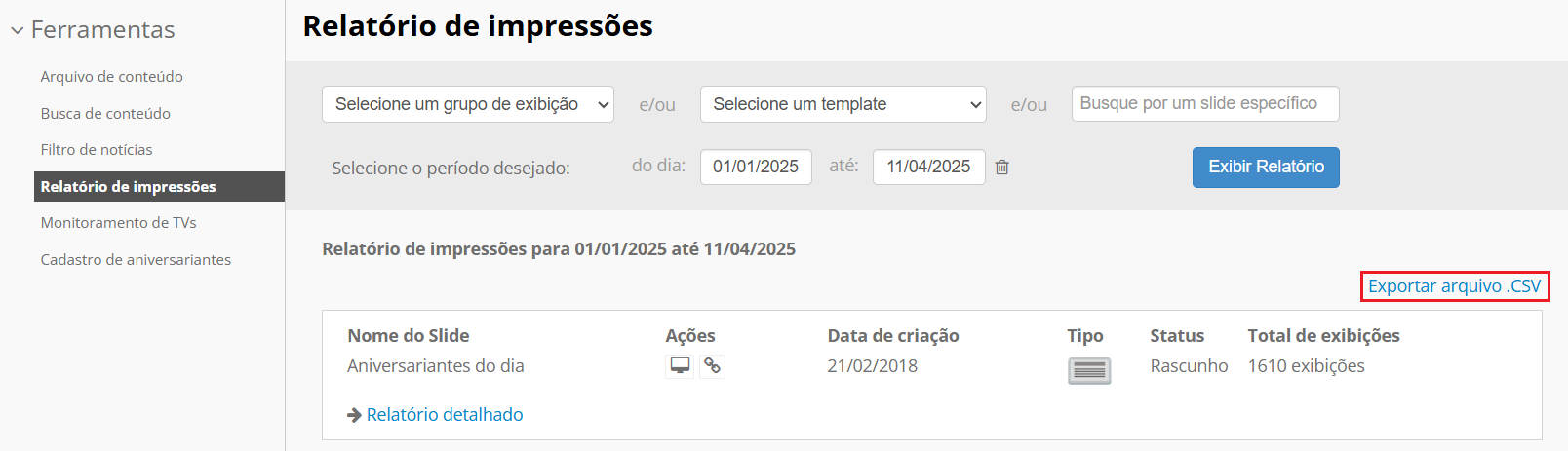Open Busca de conteúdo in sidebar
The height and width of the screenshot is (451, 1568).
(105, 114)
